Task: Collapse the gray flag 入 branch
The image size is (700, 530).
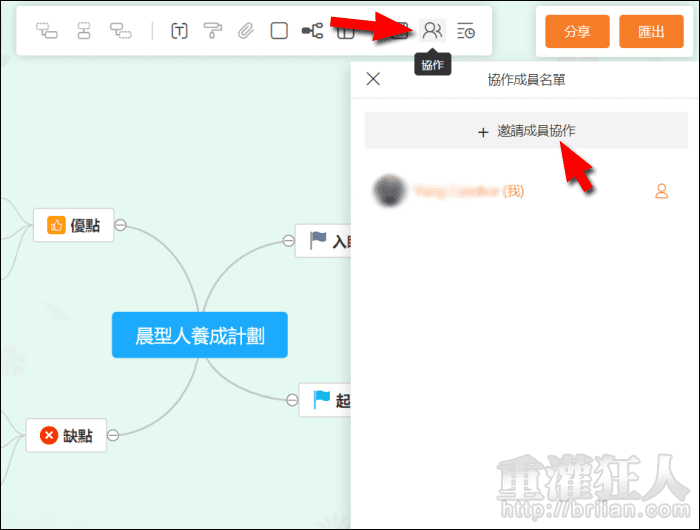Action: coord(287,240)
